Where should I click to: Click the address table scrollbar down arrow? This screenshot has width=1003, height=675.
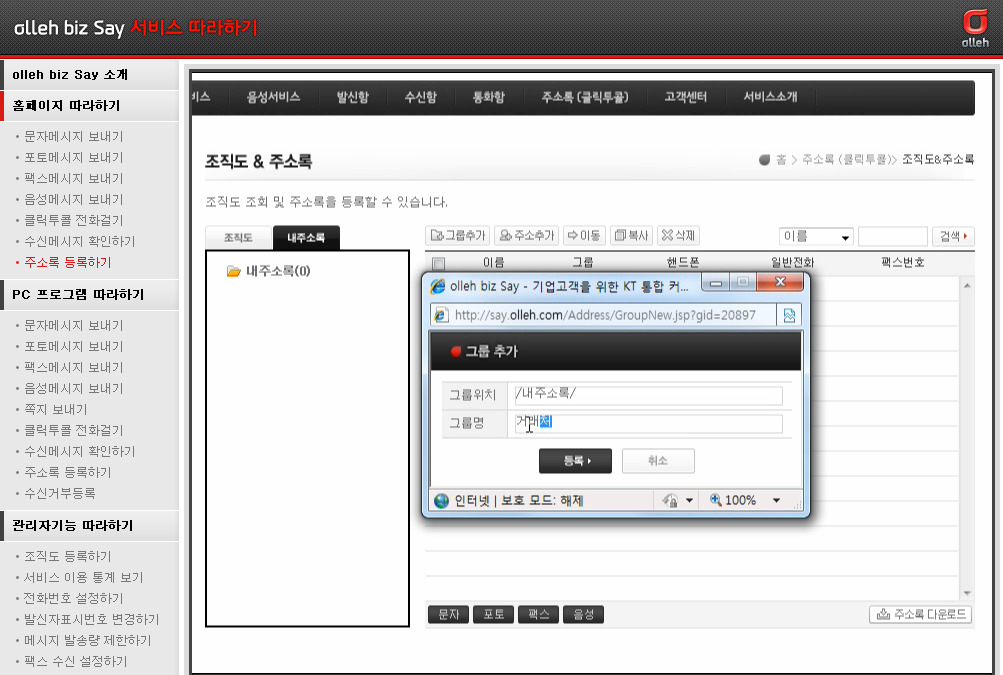click(967, 593)
